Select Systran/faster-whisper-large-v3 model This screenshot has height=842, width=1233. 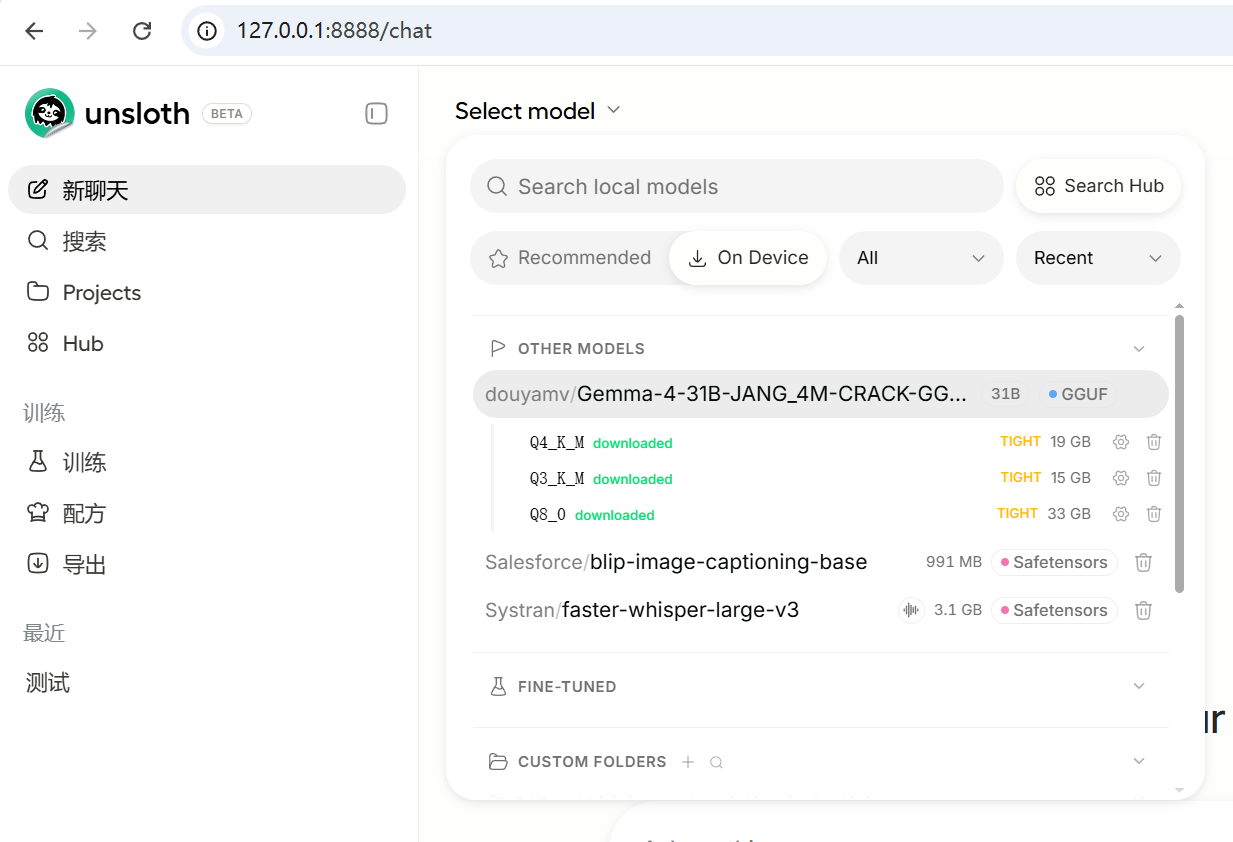pyautogui.click(x=642, y=610)
